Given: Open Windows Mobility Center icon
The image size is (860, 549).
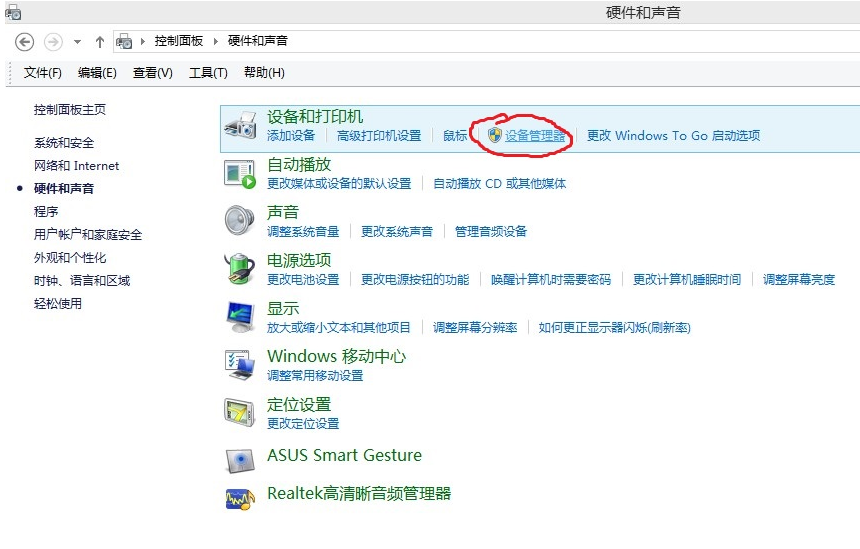Looking at the screenshot, I should click(240, 365).
